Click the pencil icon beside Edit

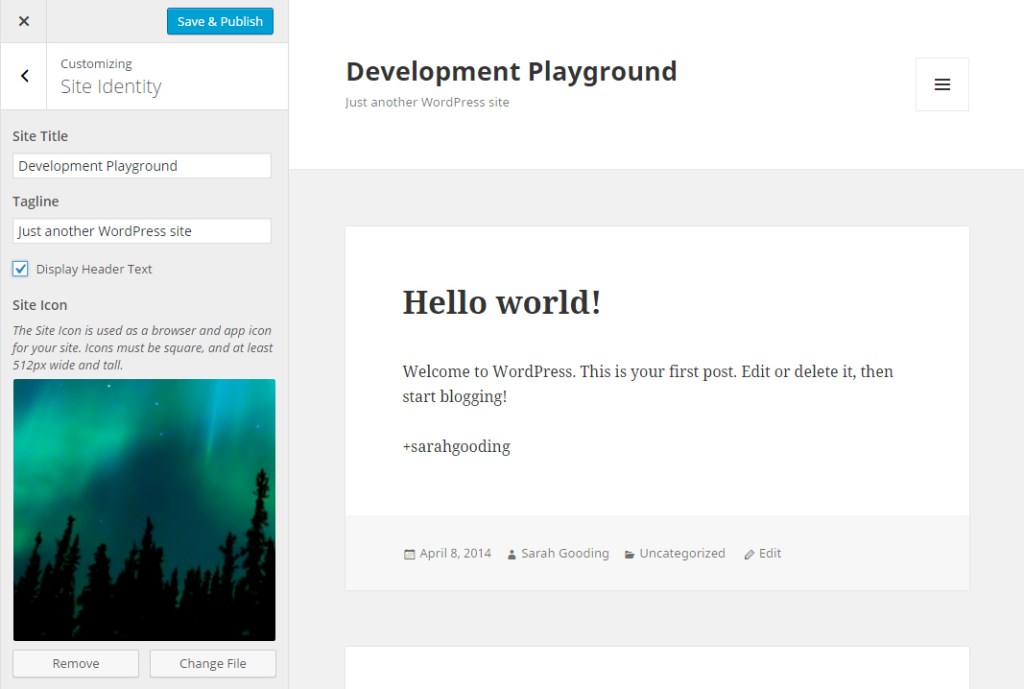tap(749, 554)
